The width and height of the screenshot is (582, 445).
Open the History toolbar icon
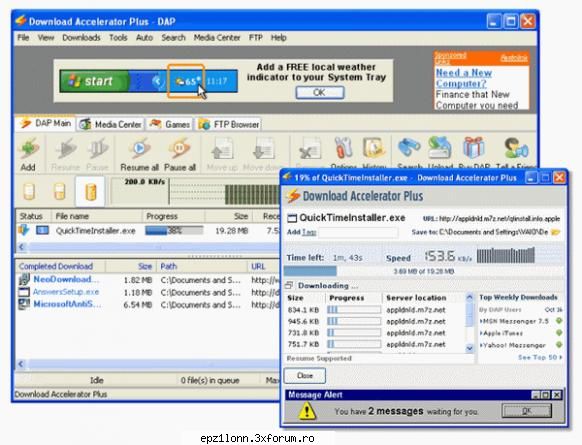(x=374, y=148)
